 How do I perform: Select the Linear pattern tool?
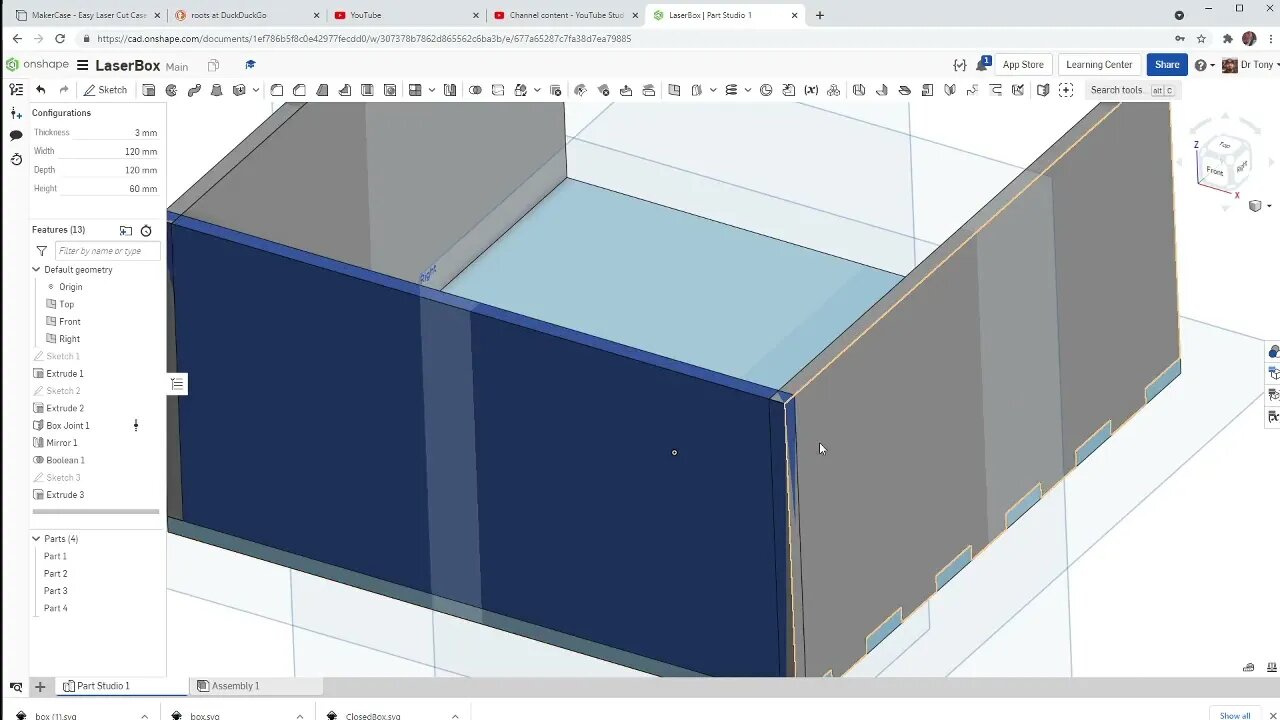(416, 90)
